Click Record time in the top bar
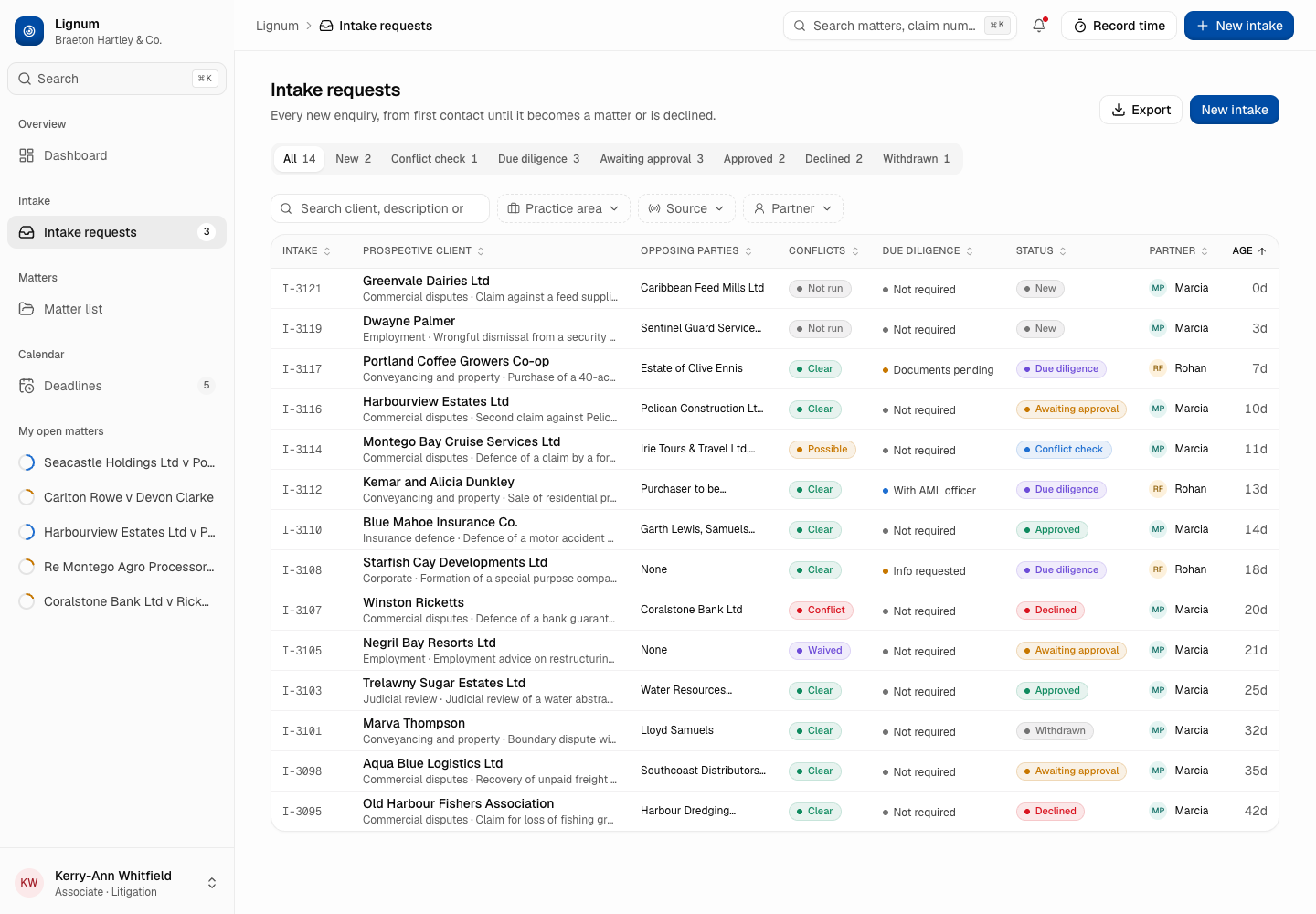Viewport: 1316px width, 914px height. point(1119,26)
